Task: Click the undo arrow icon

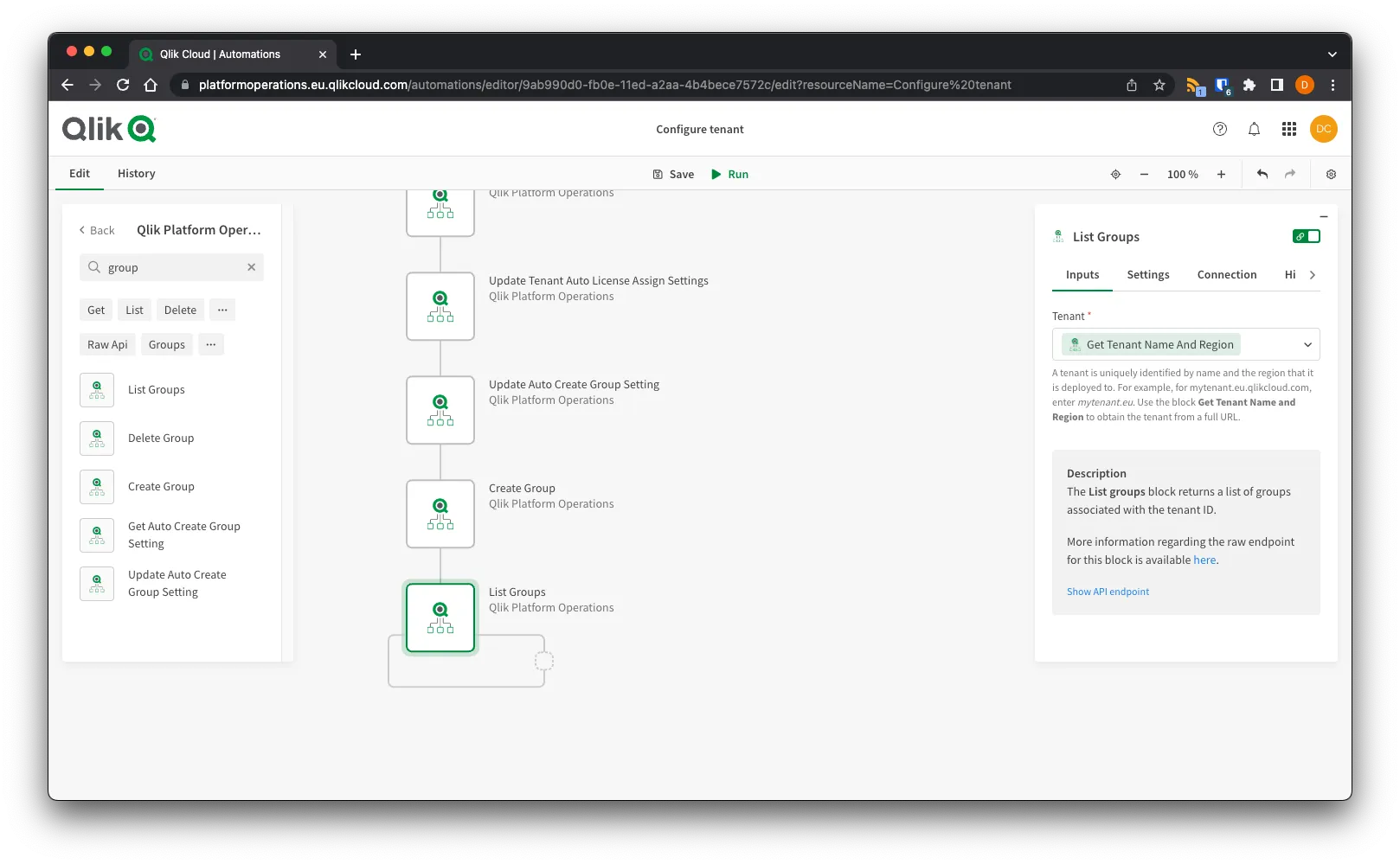Action: click(x=1262, y=174)
